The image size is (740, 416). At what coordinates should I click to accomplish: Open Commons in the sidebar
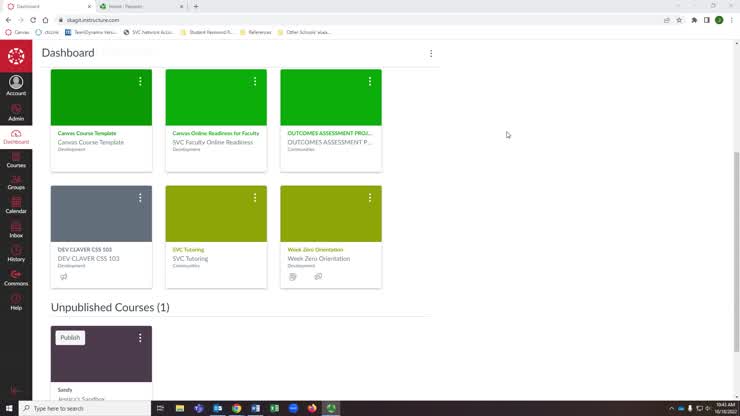tap(16, 278)
